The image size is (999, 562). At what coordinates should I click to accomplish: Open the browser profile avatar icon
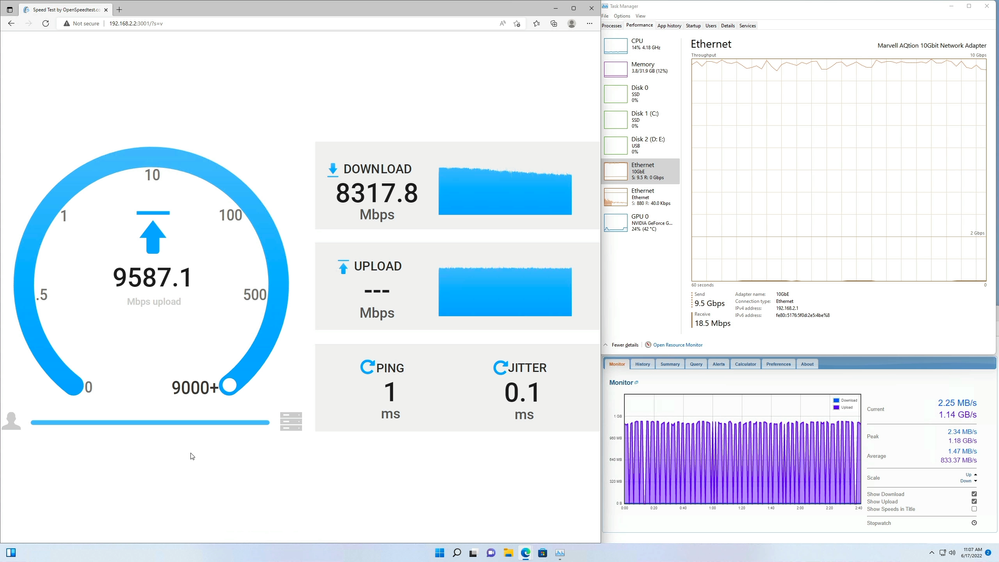tap(571, 23)
